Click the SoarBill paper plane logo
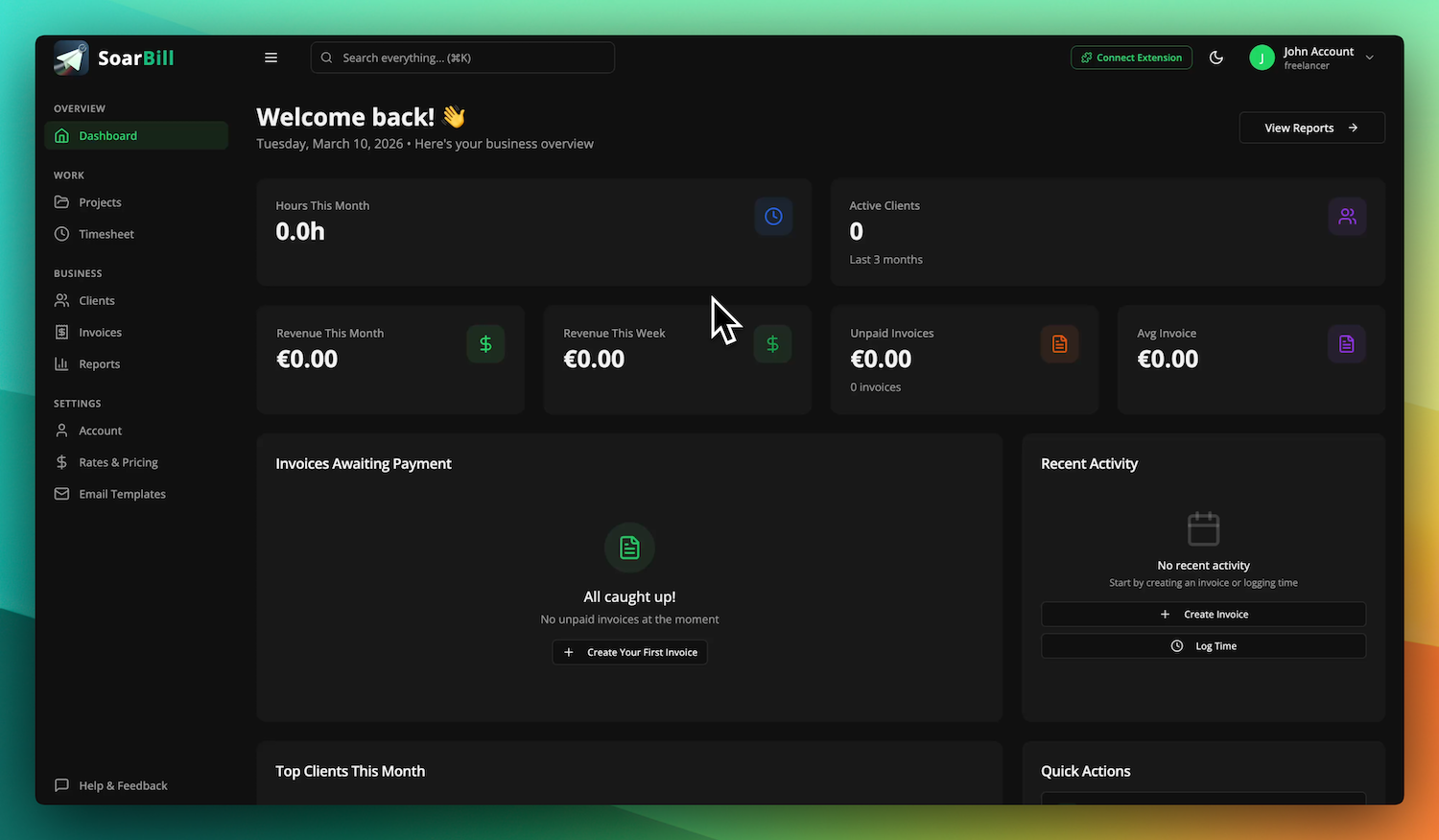This screenshot has height=840, width=1439. tap(70, 58)
